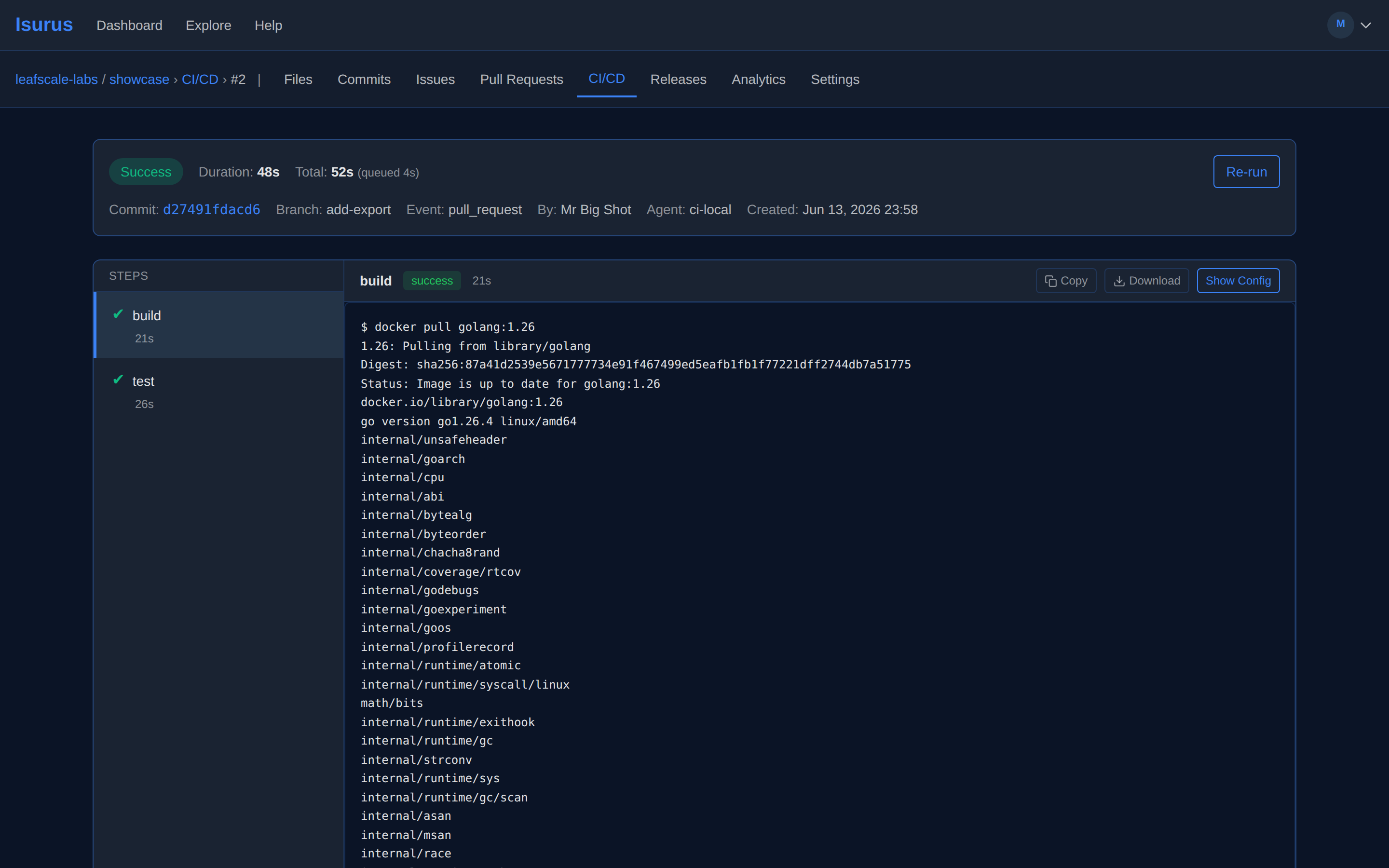Open the Help menu item
Viewport: 1389px width, 868px height.
pyautogui.click(x=268, y=25)
